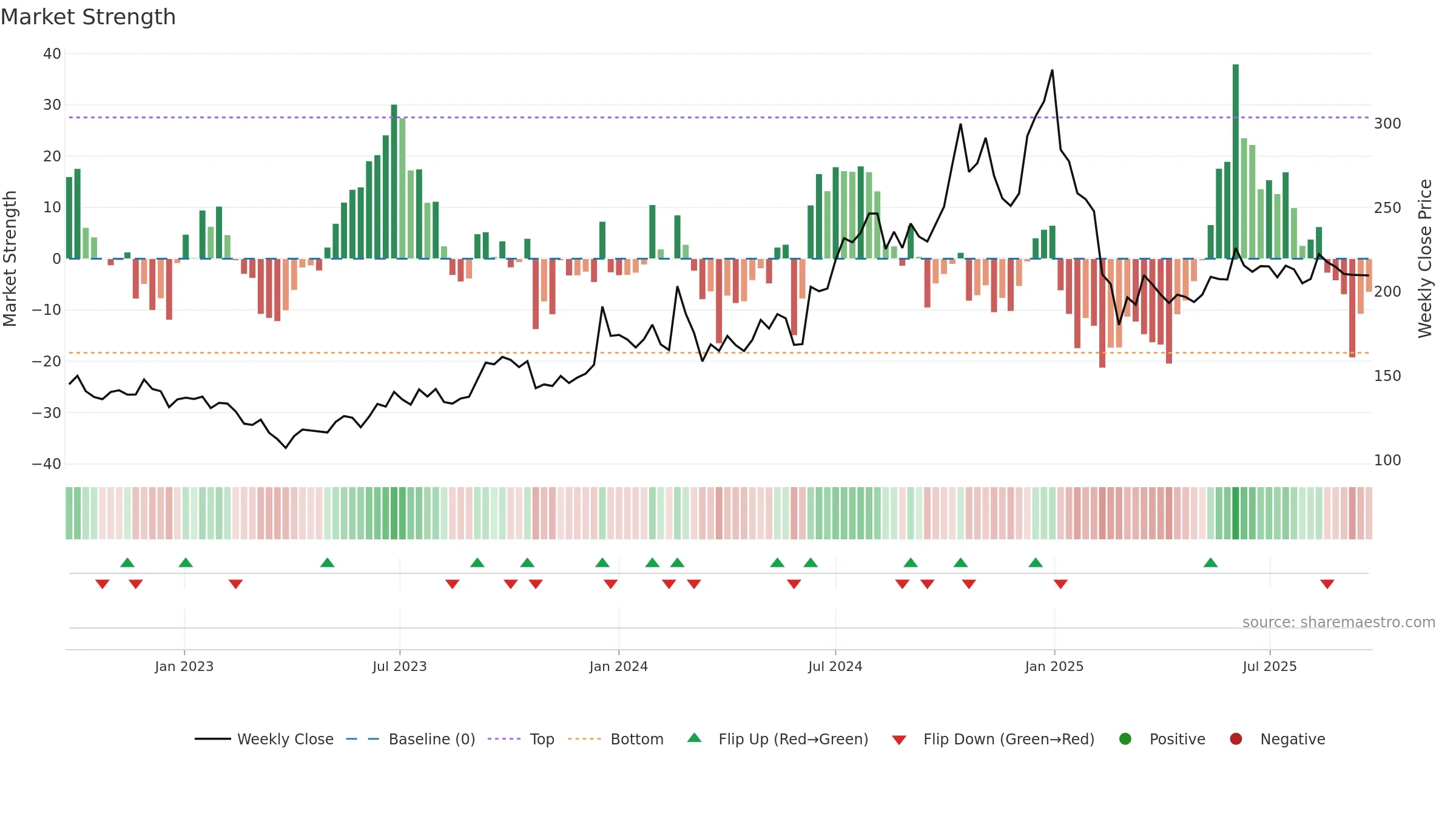Click the Jul 2024 axis label
The image size is (1456, 819).
(835, 666)
